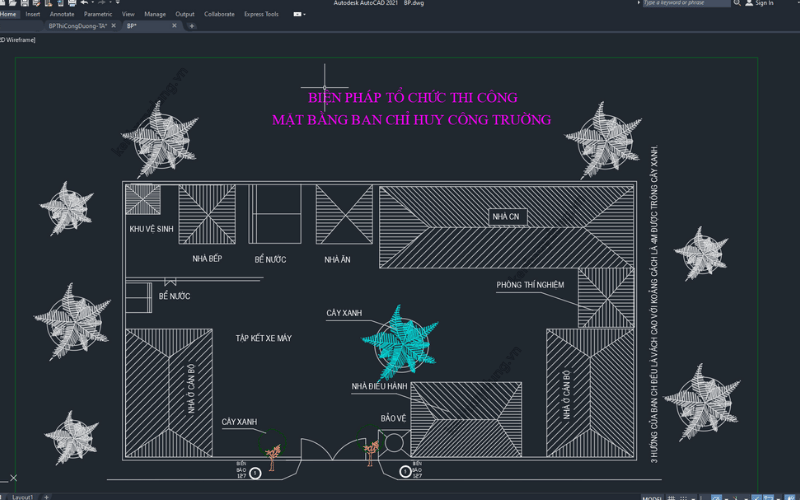The height and width of the screenshot is (500, 800).
Task: Switch to the Layout1 tab
Action: click(x=22, y=496)
